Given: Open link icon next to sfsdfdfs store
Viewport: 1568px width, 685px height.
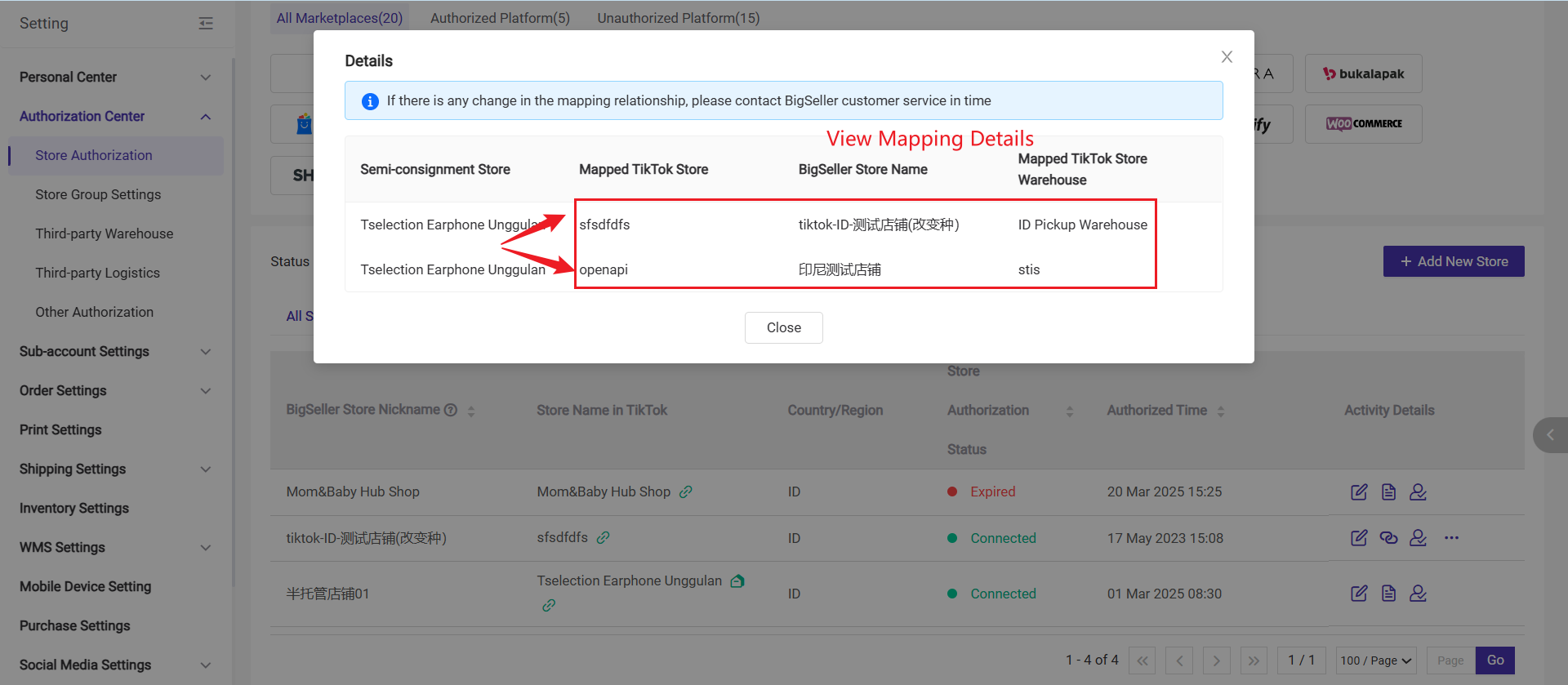Looking at the screenshot, I should (x=604, y=537).
